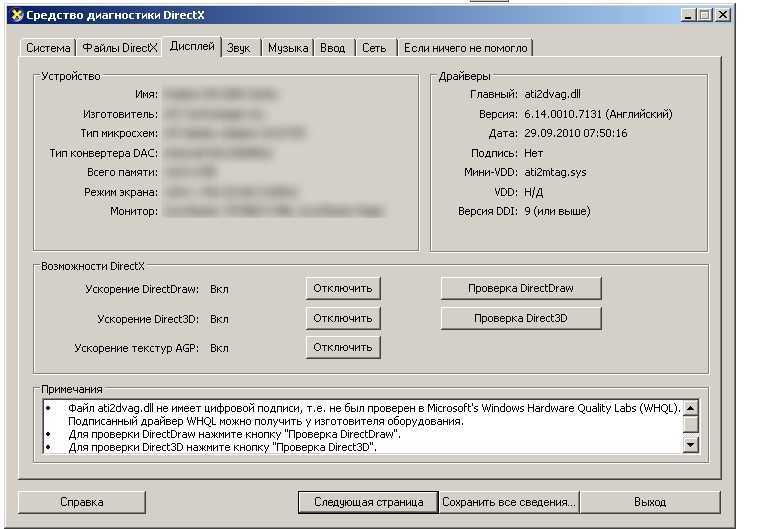The width and height of the screenshot is (759, 529).
Task: Open the Сеть tab
Action: tap(374, 48)
